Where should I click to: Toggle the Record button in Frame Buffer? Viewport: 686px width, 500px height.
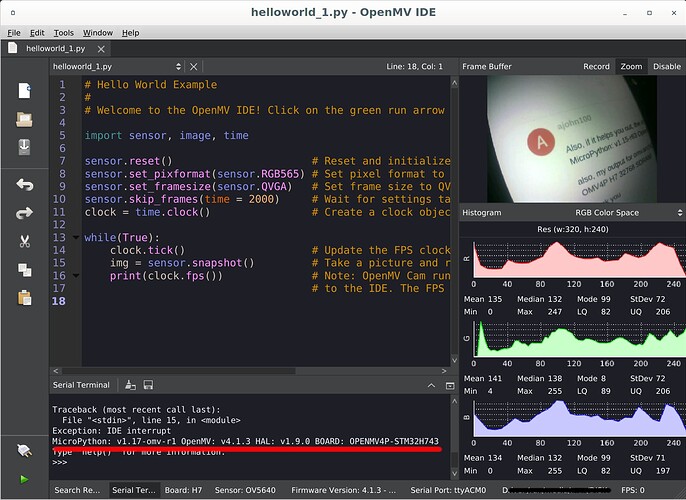click(596, 67)
